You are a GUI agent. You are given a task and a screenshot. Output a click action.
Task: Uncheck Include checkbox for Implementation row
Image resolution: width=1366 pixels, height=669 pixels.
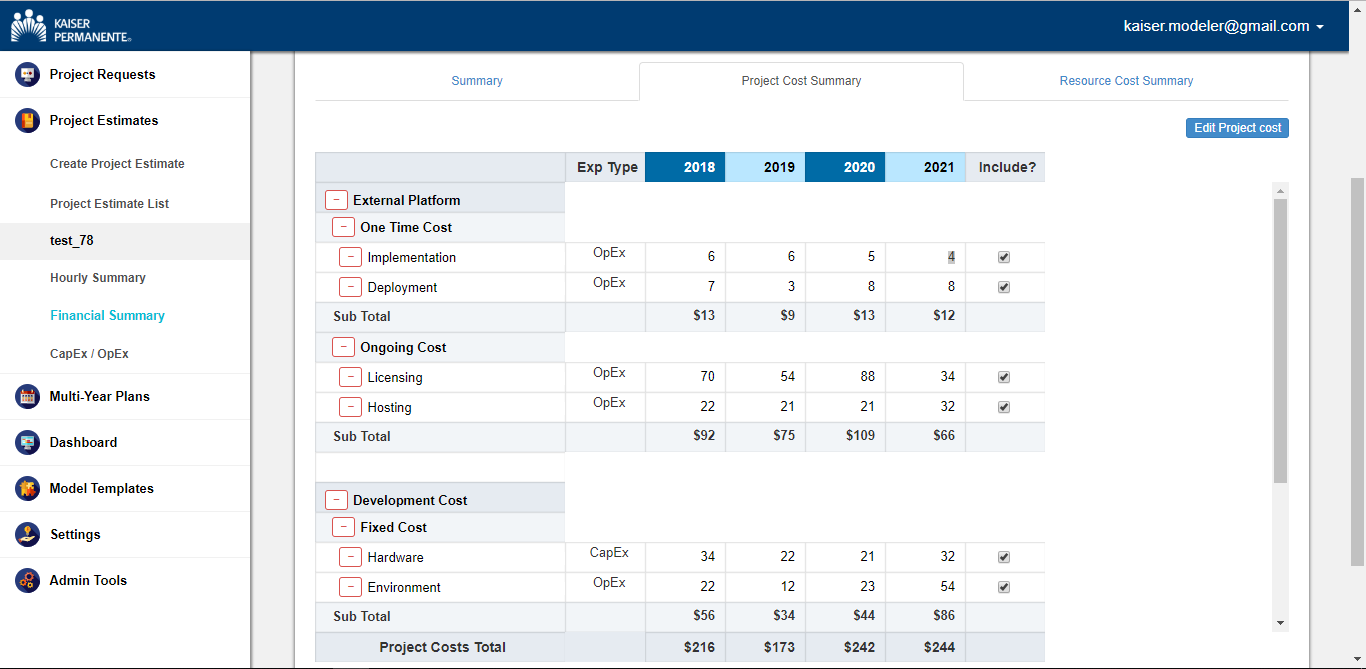tap(1004, 257)
